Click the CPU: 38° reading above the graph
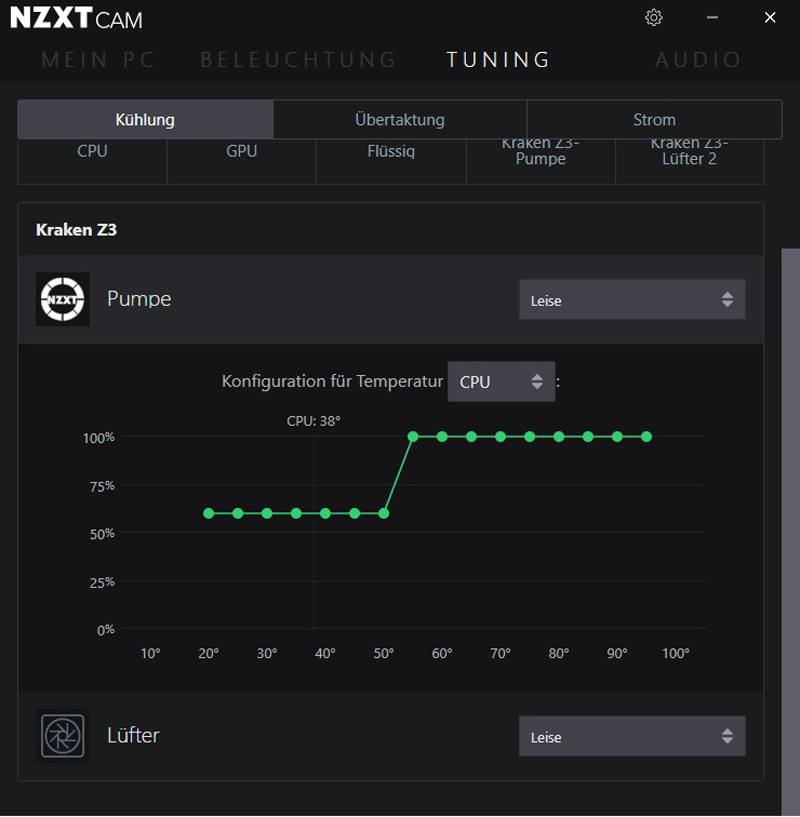This screenshot has height=817, width=800. pyautogui.click(x=313, y=421)
